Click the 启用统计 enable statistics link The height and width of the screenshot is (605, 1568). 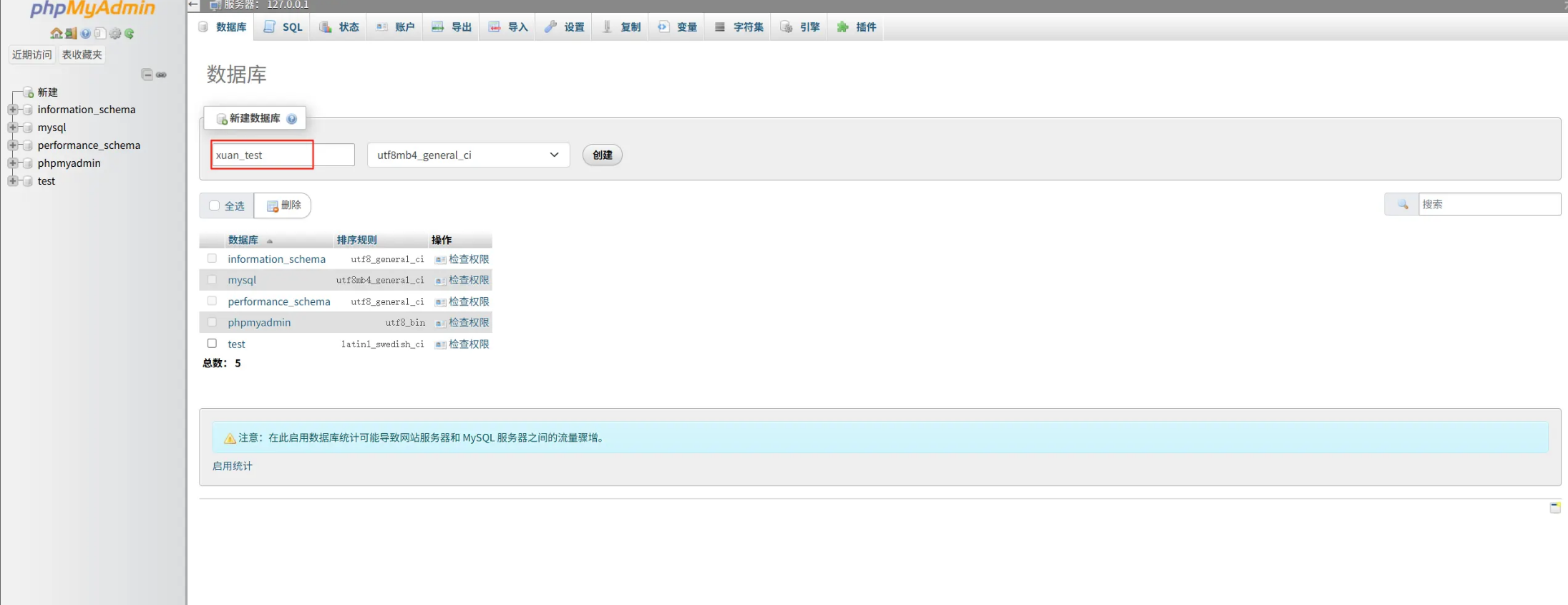233,466
